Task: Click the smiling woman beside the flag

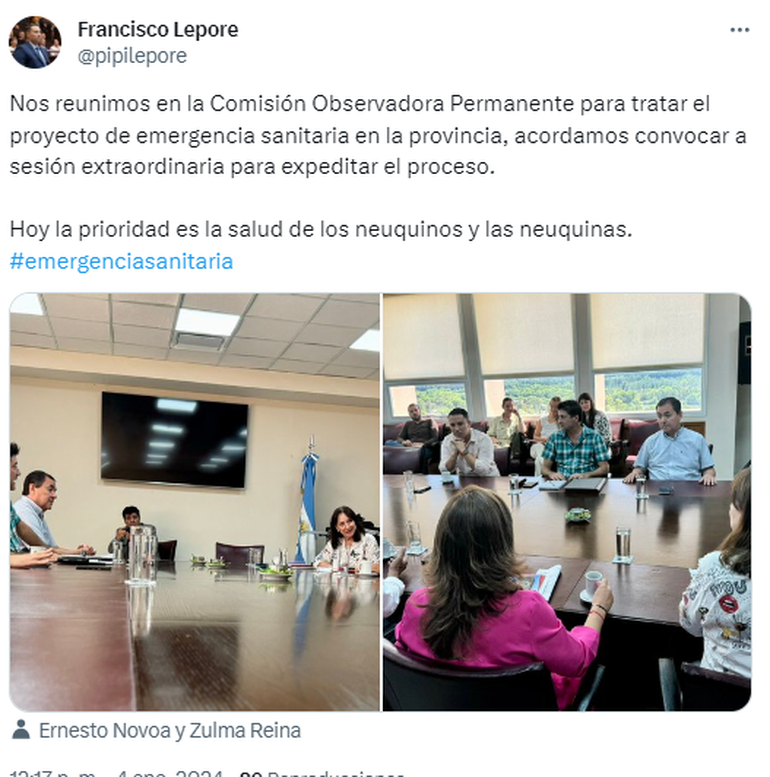Action: 349,538
